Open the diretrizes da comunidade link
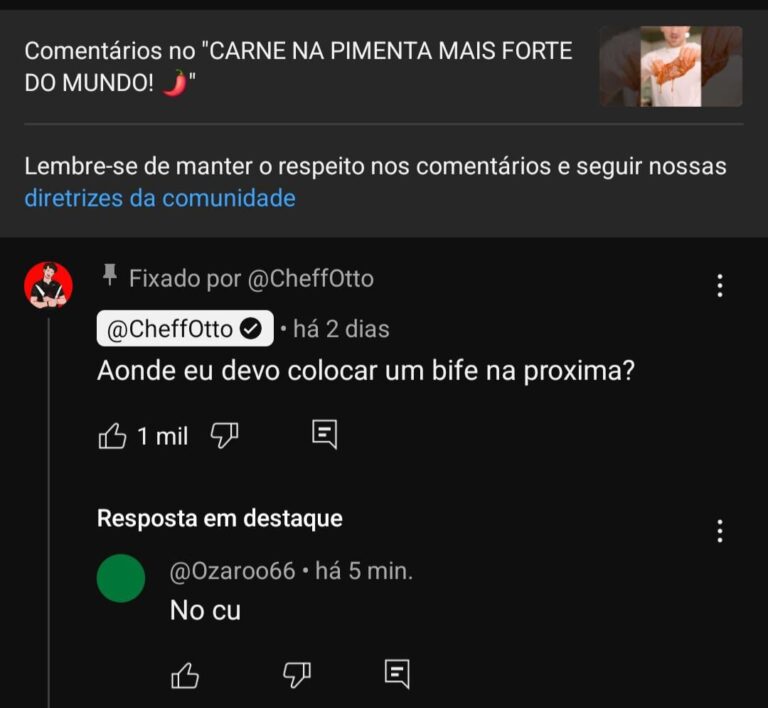This screenshot has width=768, height=708. (x=160, y=198)
